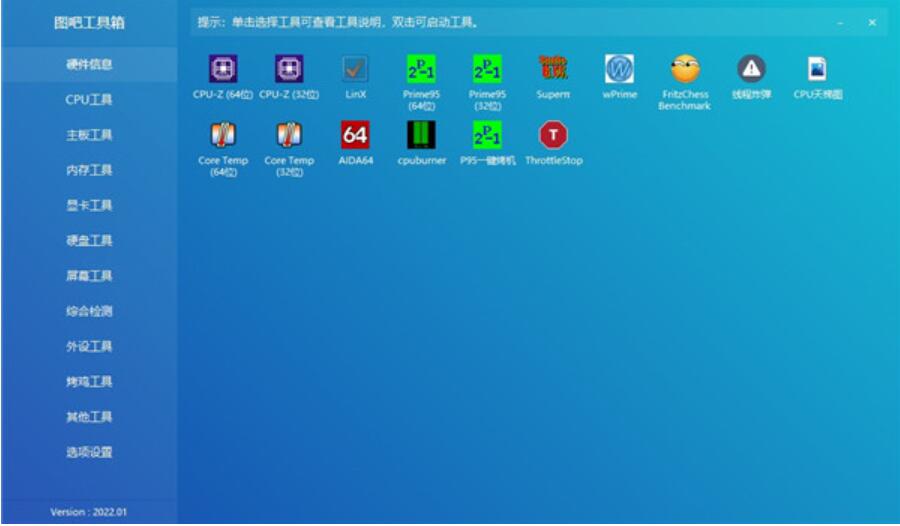Choose the Prime95 (64位) icon
The width and height of the screenshot is (900, 526).
(x=421, y=69)
